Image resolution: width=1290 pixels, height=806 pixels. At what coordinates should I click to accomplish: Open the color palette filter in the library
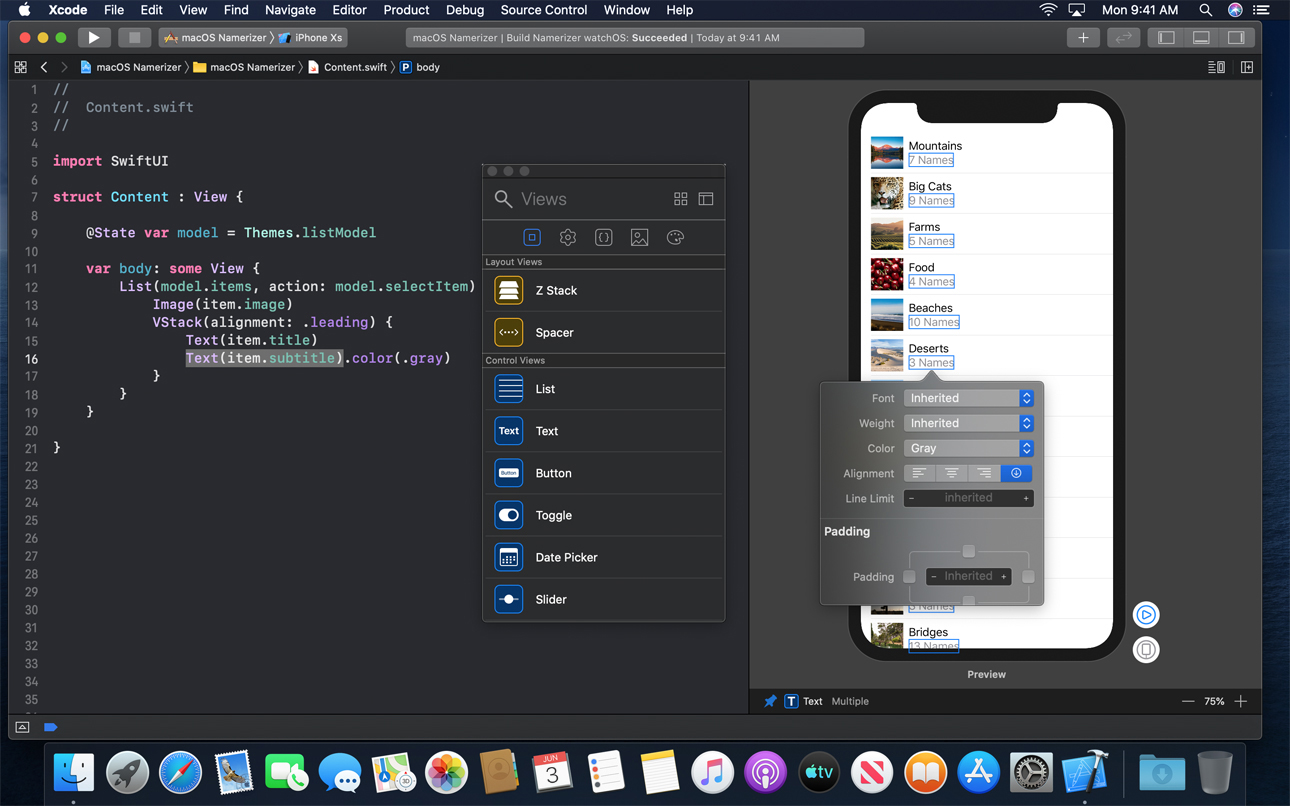coord(675,237)
